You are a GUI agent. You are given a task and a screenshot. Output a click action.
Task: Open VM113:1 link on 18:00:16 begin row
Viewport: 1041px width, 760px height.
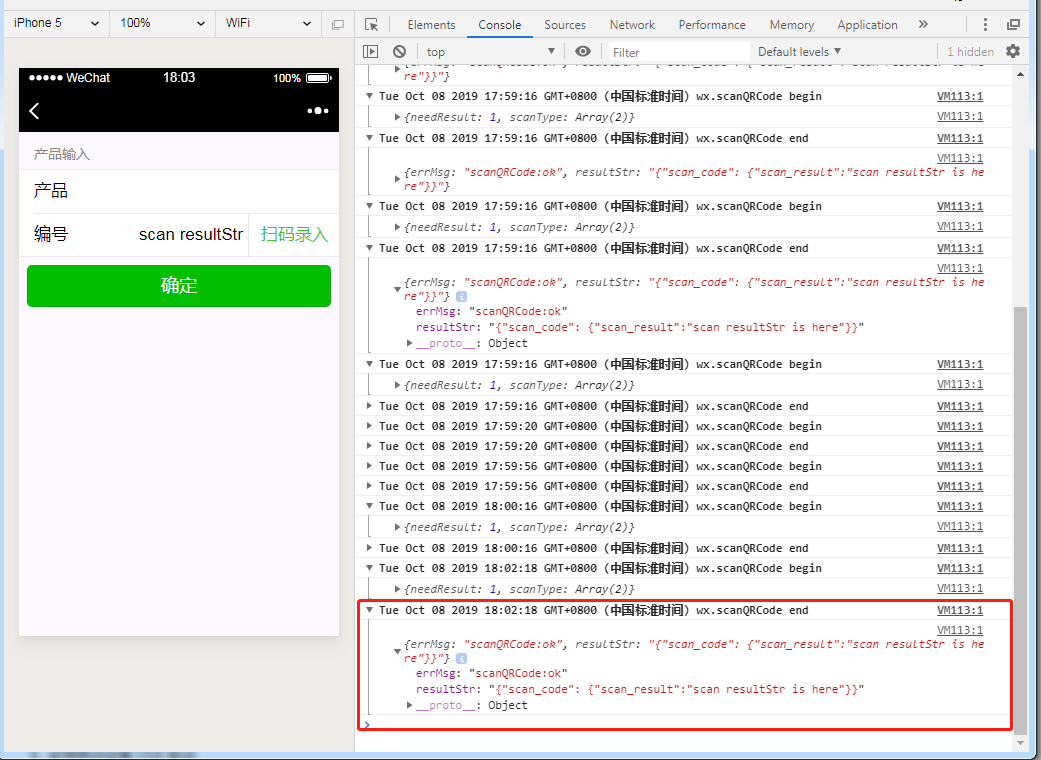[x=960, y=506]
